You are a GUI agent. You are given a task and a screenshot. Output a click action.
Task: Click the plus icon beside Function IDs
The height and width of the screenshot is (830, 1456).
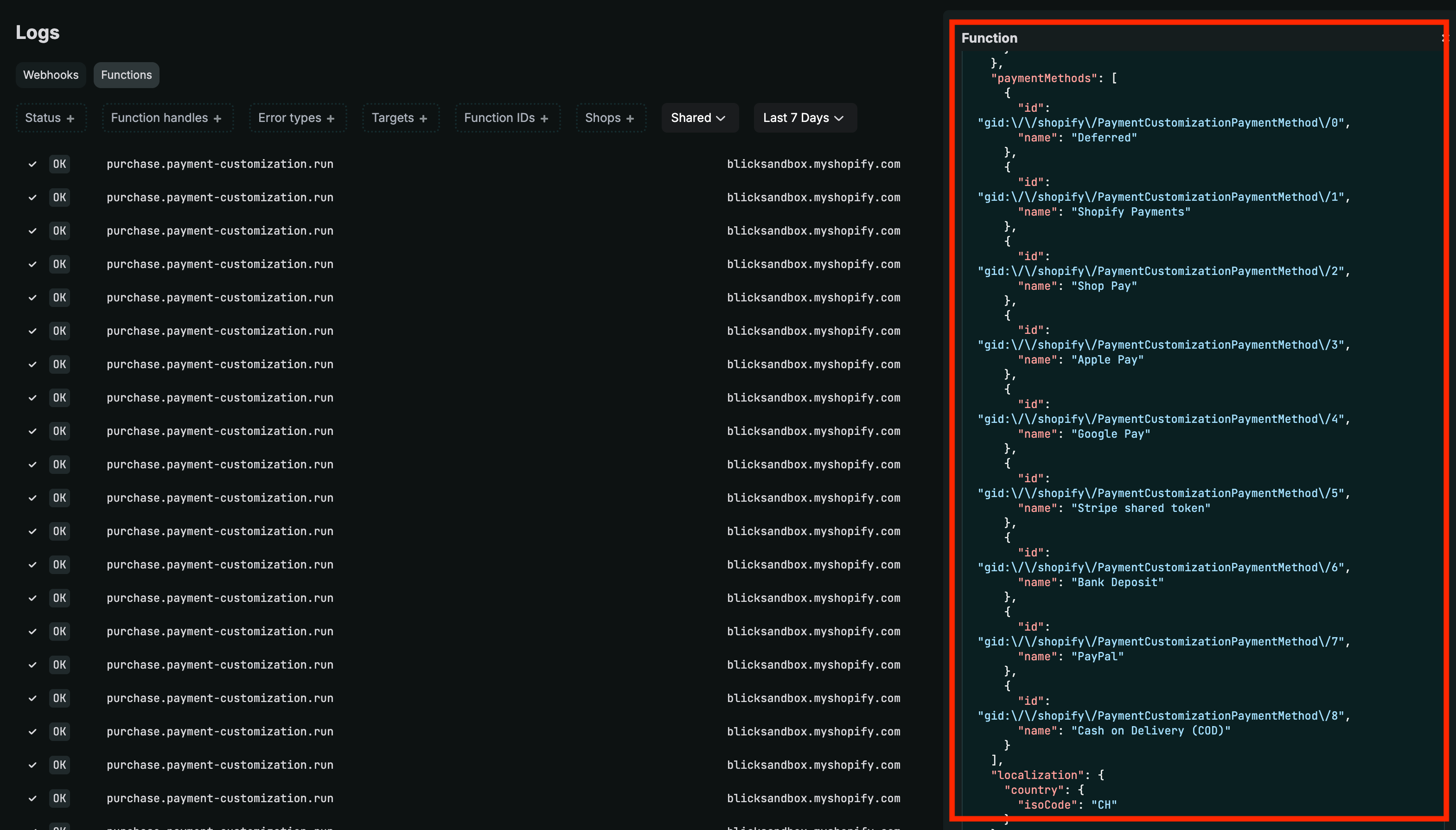[544, 119]
